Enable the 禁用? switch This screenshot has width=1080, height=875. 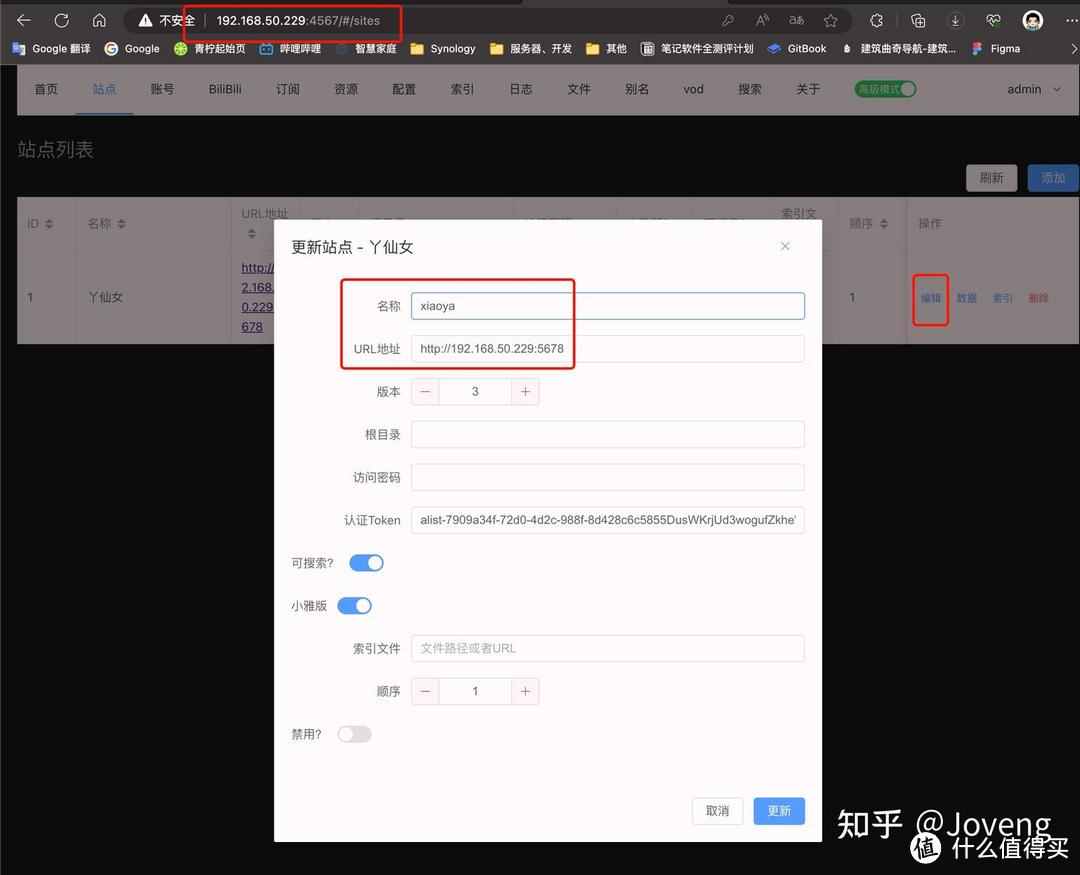pos(354,734)
